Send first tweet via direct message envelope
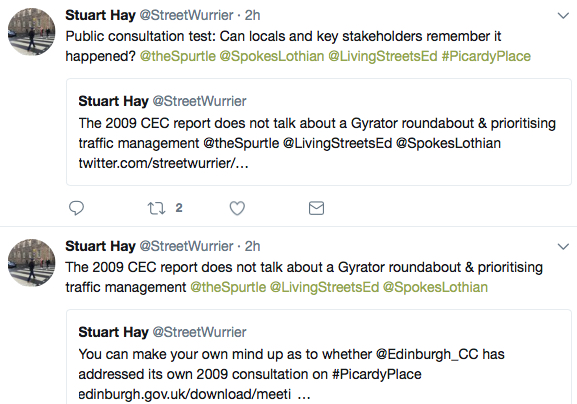 (316, 208)
